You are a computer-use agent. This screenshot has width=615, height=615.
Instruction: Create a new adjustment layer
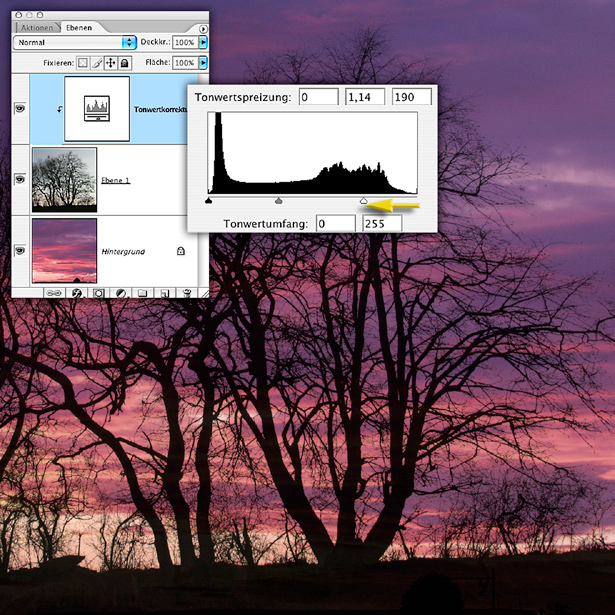120,293
